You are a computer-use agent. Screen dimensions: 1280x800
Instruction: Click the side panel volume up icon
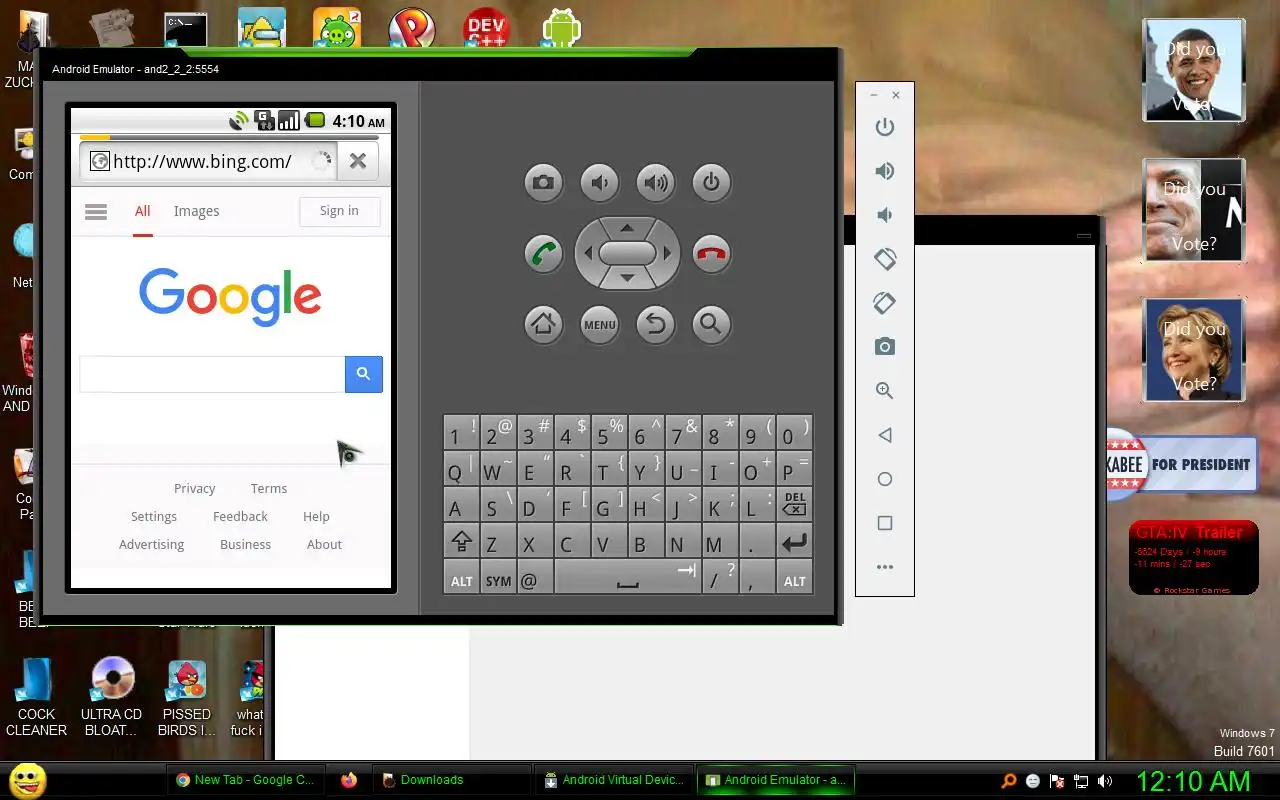point(884,171)
